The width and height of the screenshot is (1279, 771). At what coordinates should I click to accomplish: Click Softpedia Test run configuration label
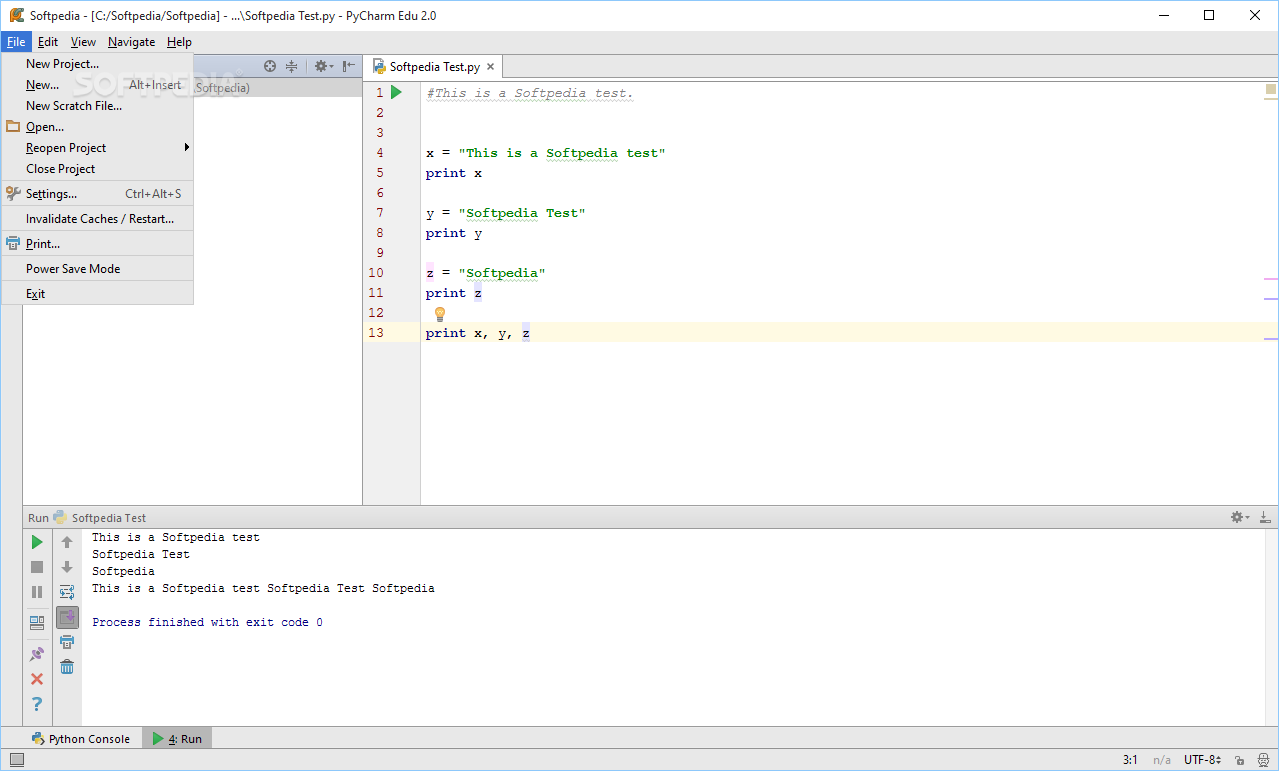109,518
